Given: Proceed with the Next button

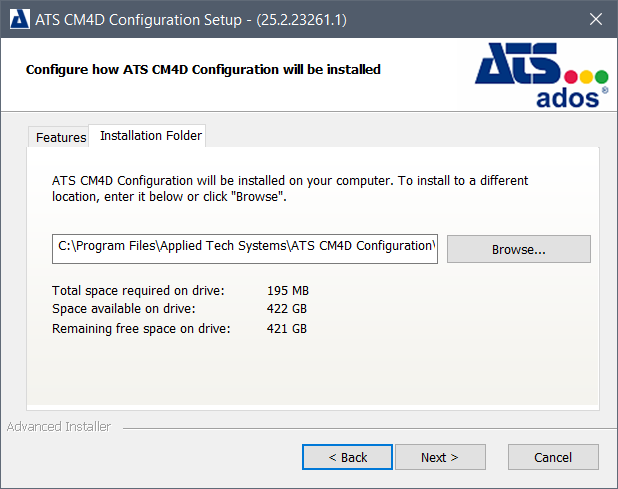Looking at the screenshot, I should 439,457.
